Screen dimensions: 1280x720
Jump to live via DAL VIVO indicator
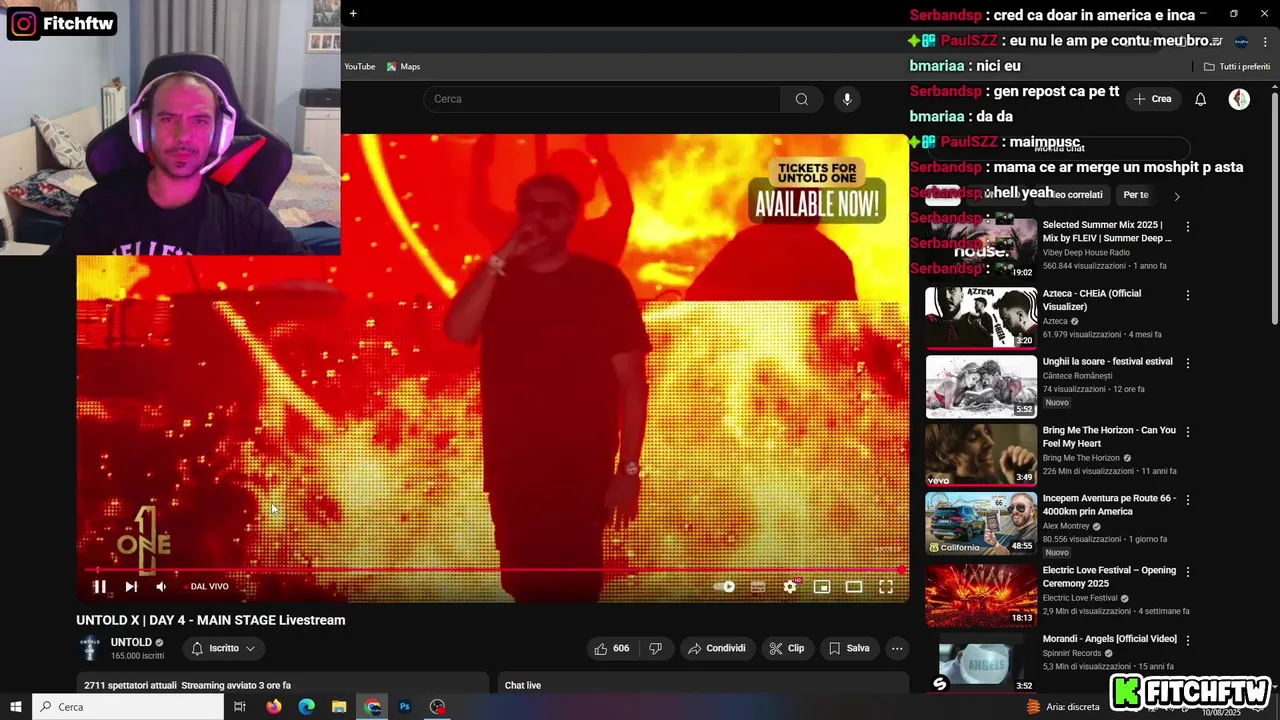tap(209, 587)
